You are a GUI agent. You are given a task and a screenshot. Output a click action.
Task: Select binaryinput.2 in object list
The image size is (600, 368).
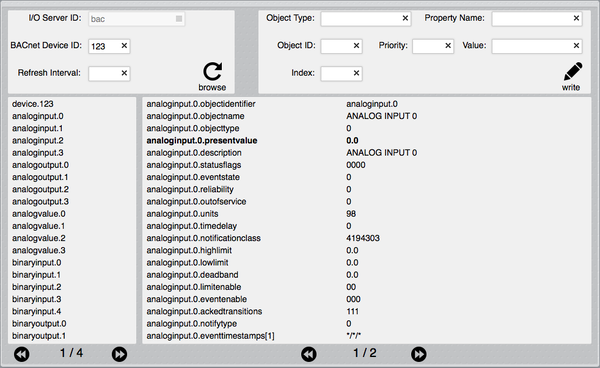pyautogui.click(x=36, y=287)
